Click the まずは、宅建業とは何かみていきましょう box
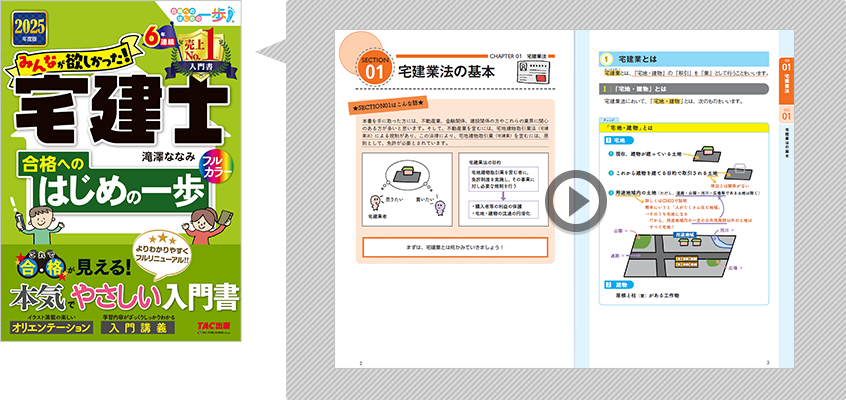Screen dimensions: 846x400 pyautogui.click(x=455, y=247)
